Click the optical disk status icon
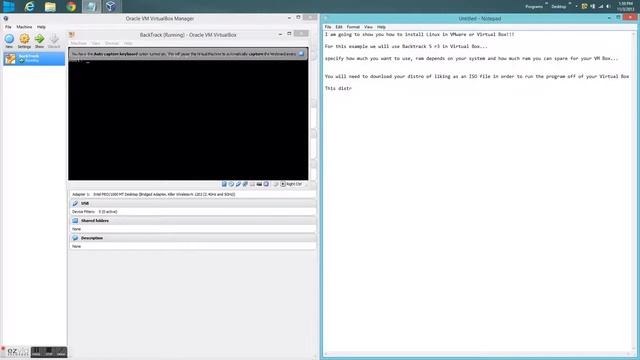 (x=231, y=184)
